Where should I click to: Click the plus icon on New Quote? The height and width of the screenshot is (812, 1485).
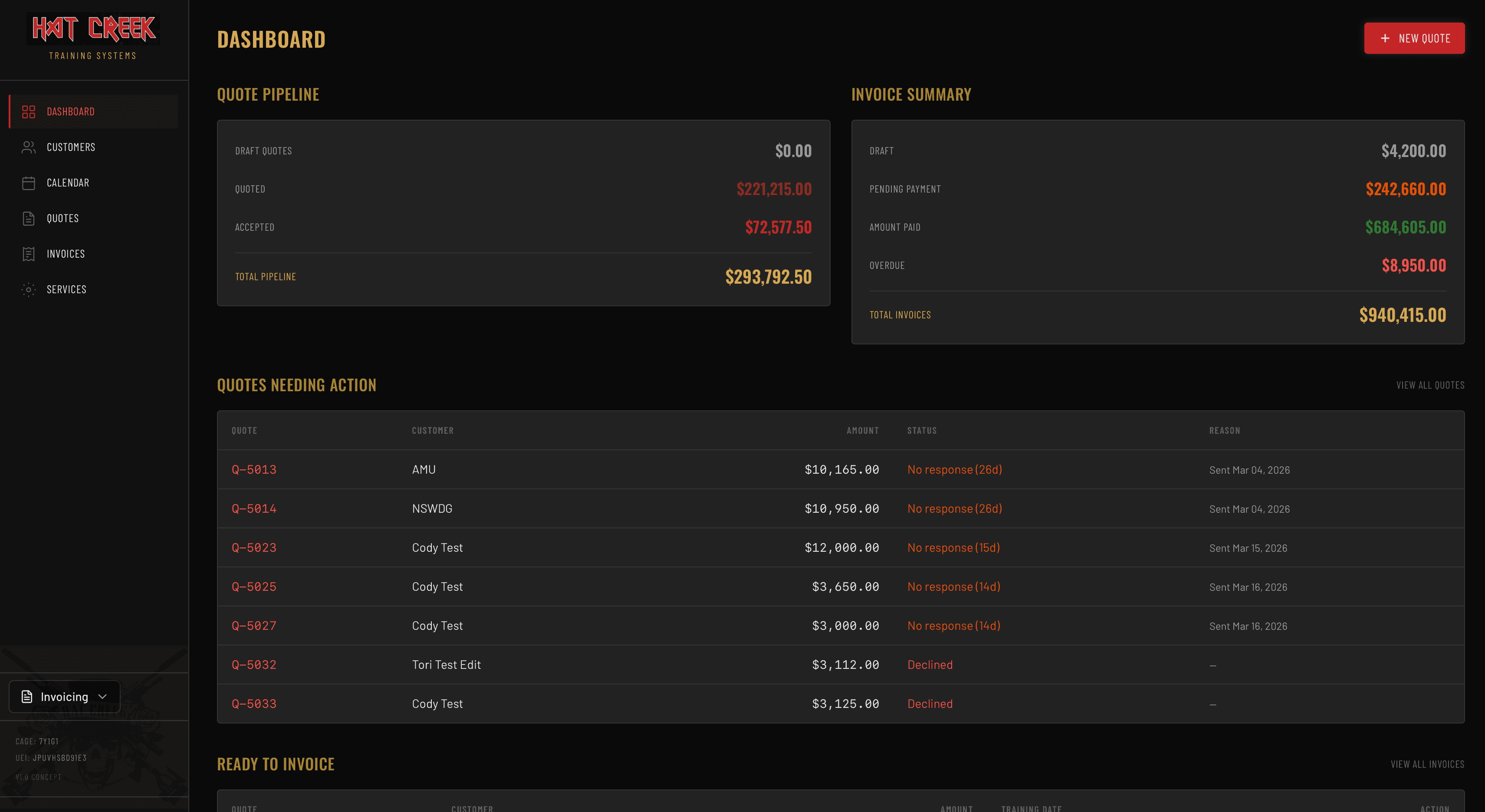tap(1385, 38)
